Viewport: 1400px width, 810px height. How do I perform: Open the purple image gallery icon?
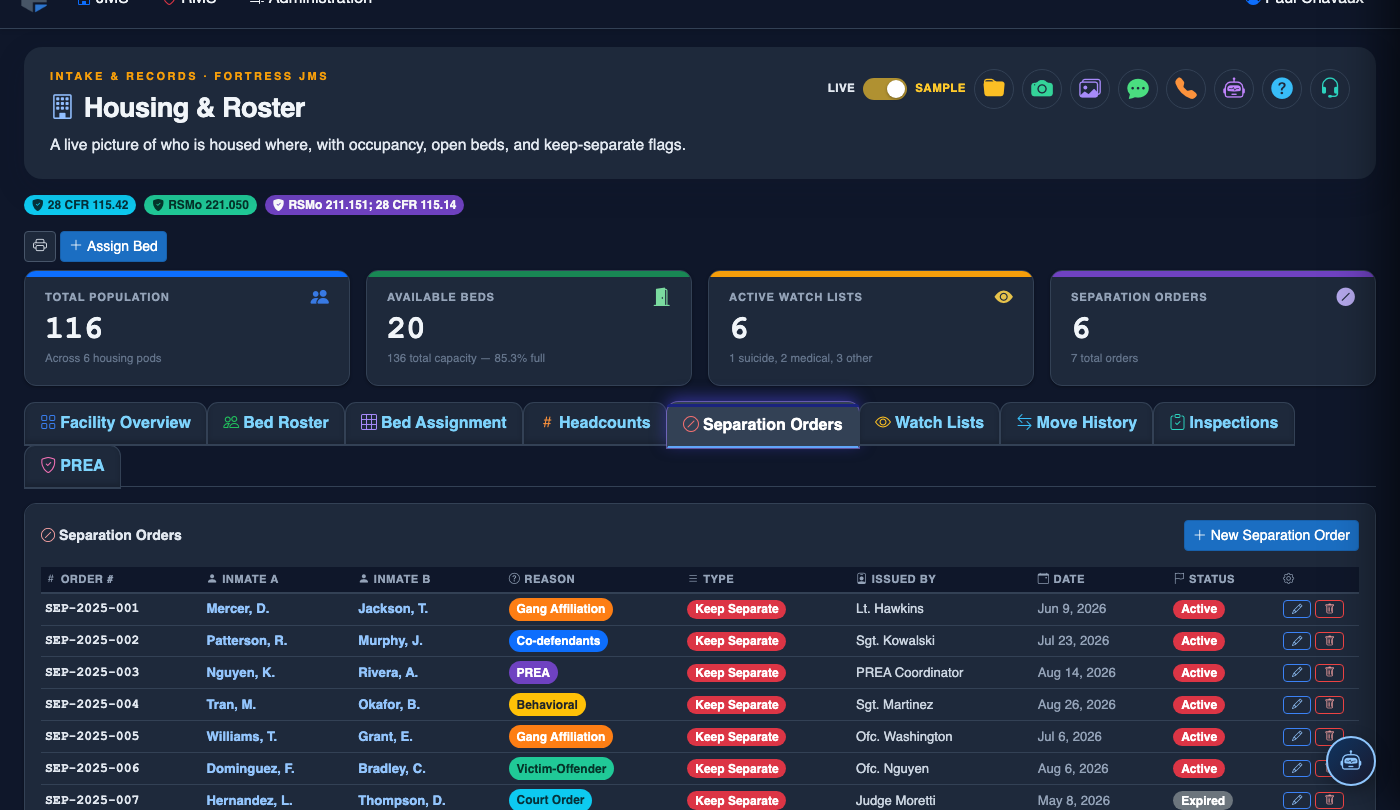coord(1090,88)
